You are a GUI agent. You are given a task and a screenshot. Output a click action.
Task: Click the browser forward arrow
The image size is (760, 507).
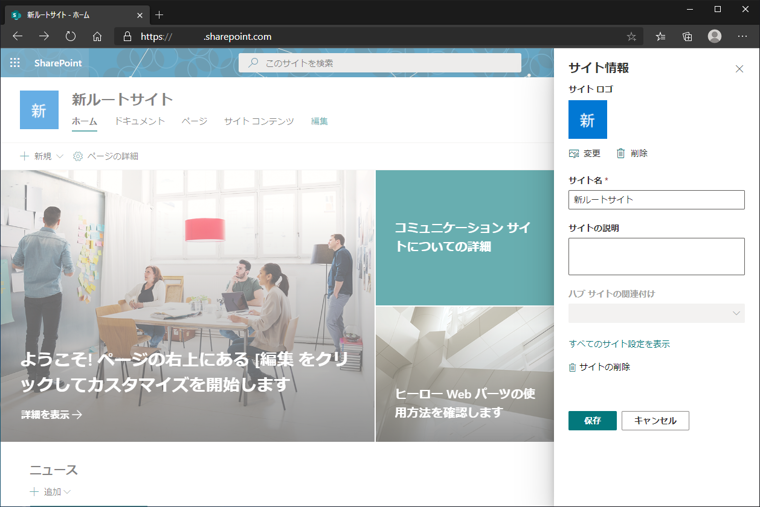(x=44, y=36)
